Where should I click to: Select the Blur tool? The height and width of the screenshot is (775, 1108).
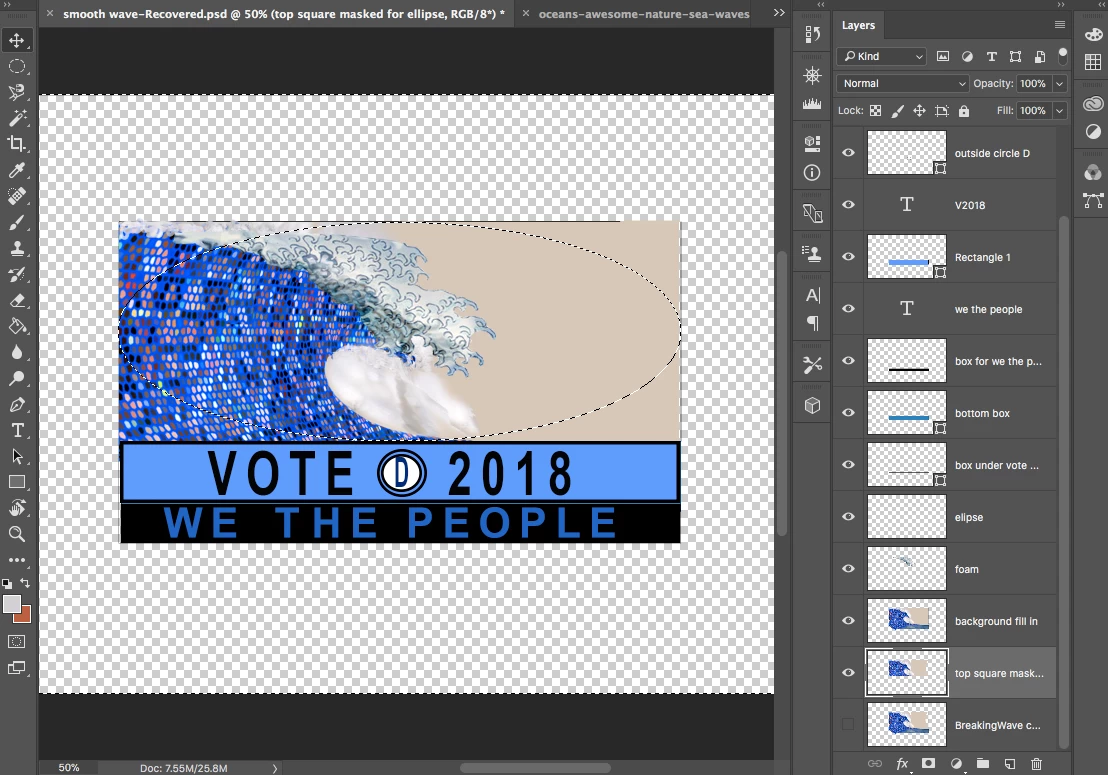[x=17, y=353]
